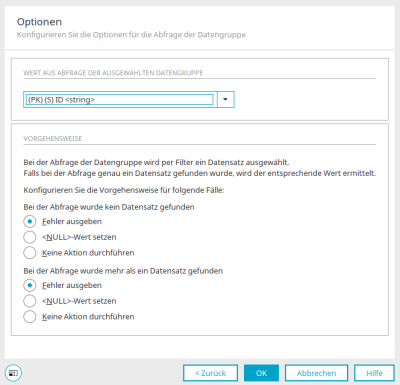Image resolution: width=400 pixels, height=385 pixels.
Task: Go back with the '< Zurück' button
Action: (210, 373)
